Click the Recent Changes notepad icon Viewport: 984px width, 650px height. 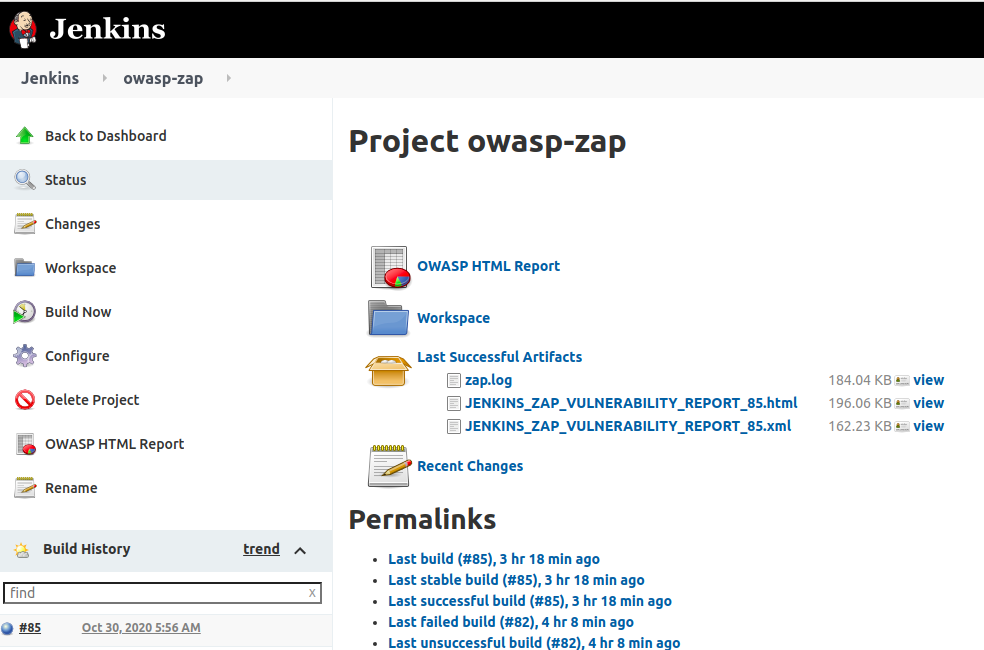pos(388,466)
